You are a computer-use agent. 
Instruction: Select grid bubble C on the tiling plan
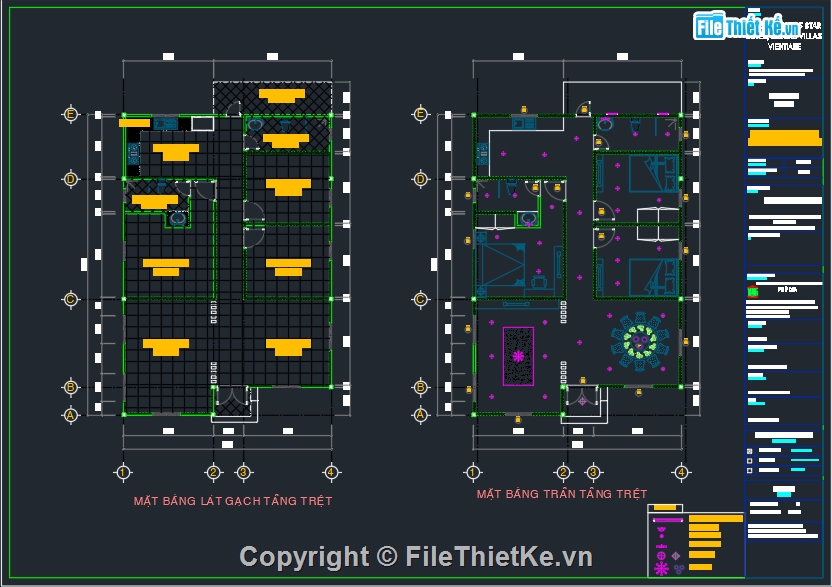click(x=71, y=299)
